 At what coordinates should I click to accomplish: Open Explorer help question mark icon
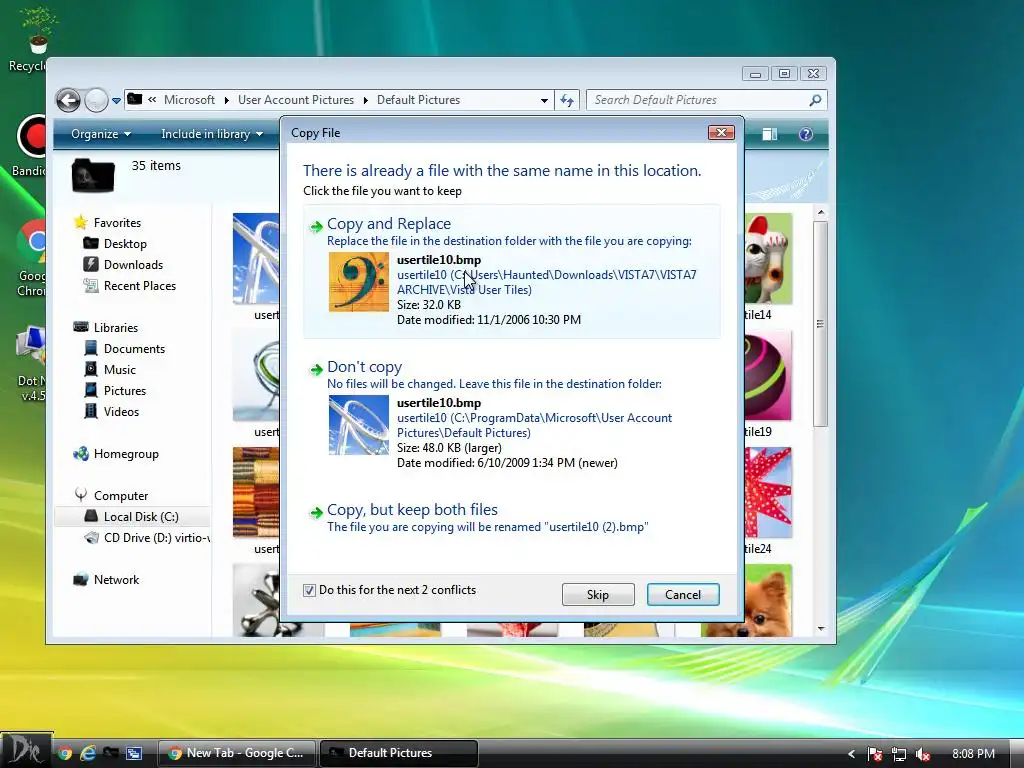click(x=806, y=134)
